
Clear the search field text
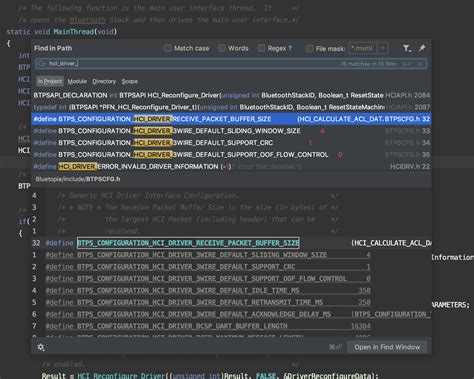(421, 64)
